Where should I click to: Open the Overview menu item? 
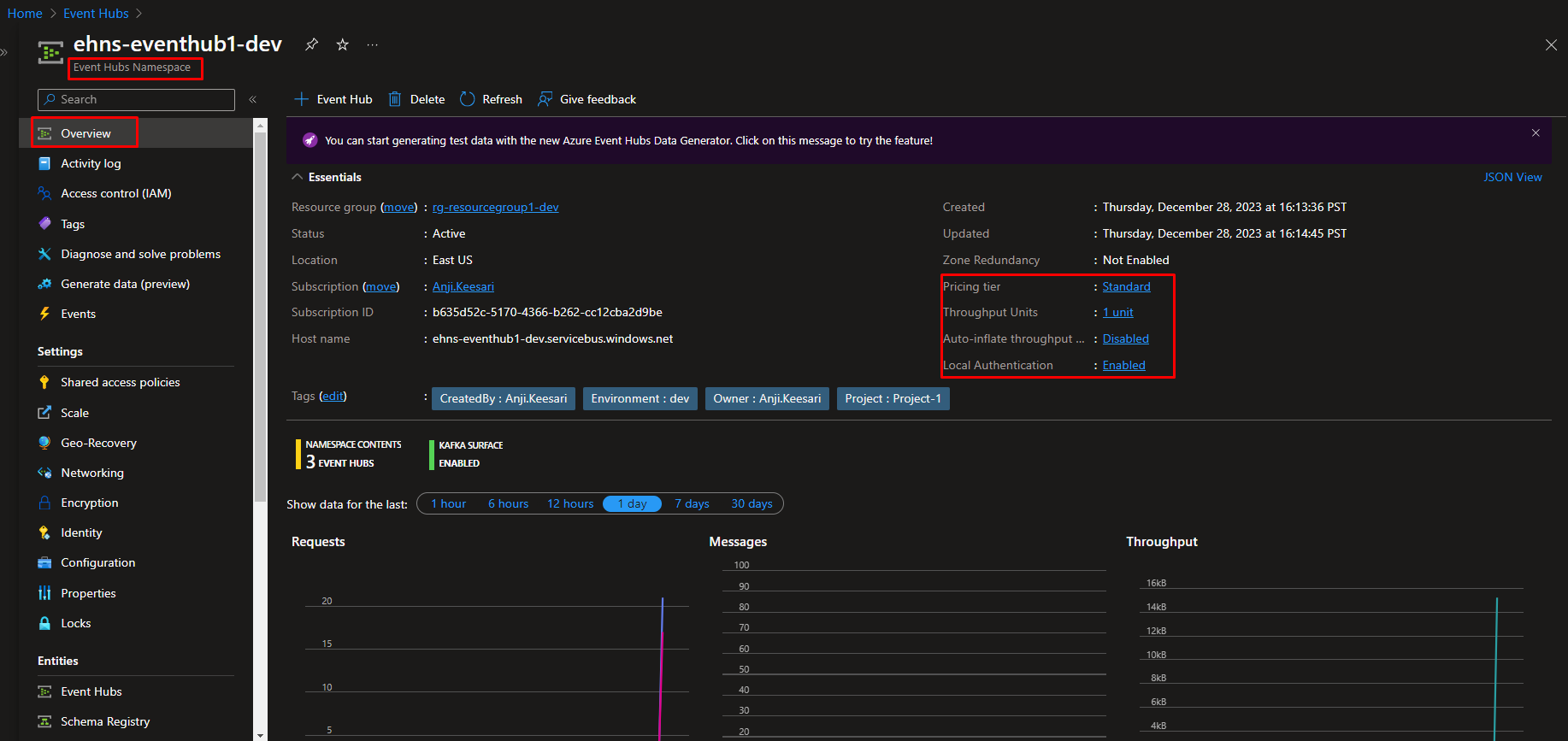tap(137, 133)
